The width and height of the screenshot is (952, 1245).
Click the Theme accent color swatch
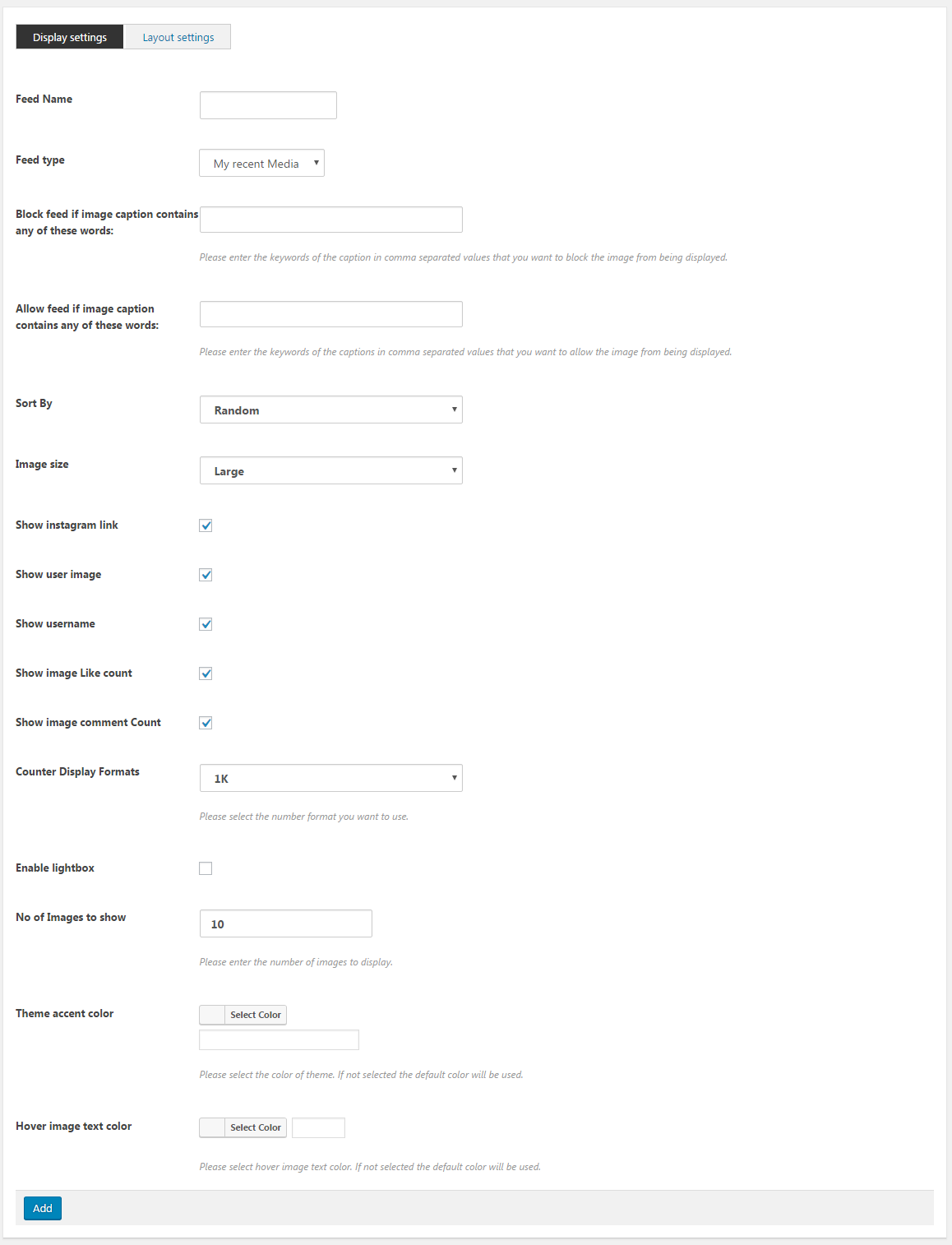pos(212,1015)
